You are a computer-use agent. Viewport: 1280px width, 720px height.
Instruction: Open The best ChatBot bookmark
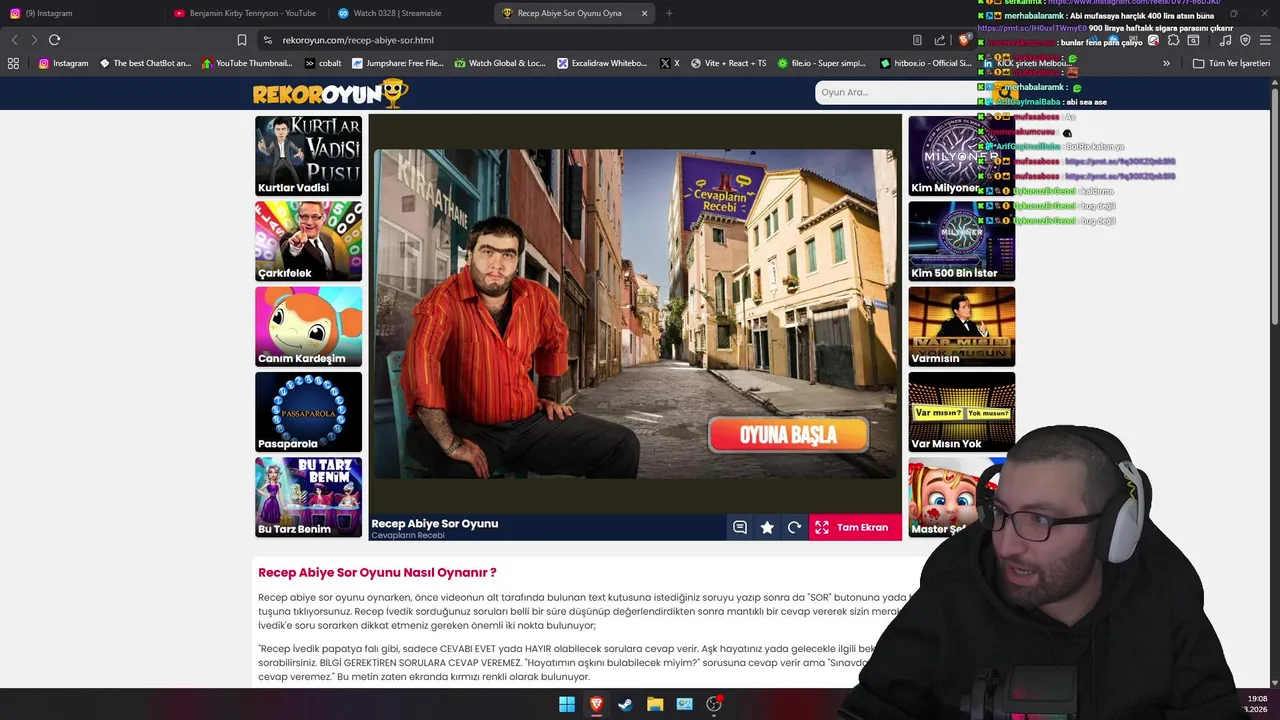(x=146, y=63)
